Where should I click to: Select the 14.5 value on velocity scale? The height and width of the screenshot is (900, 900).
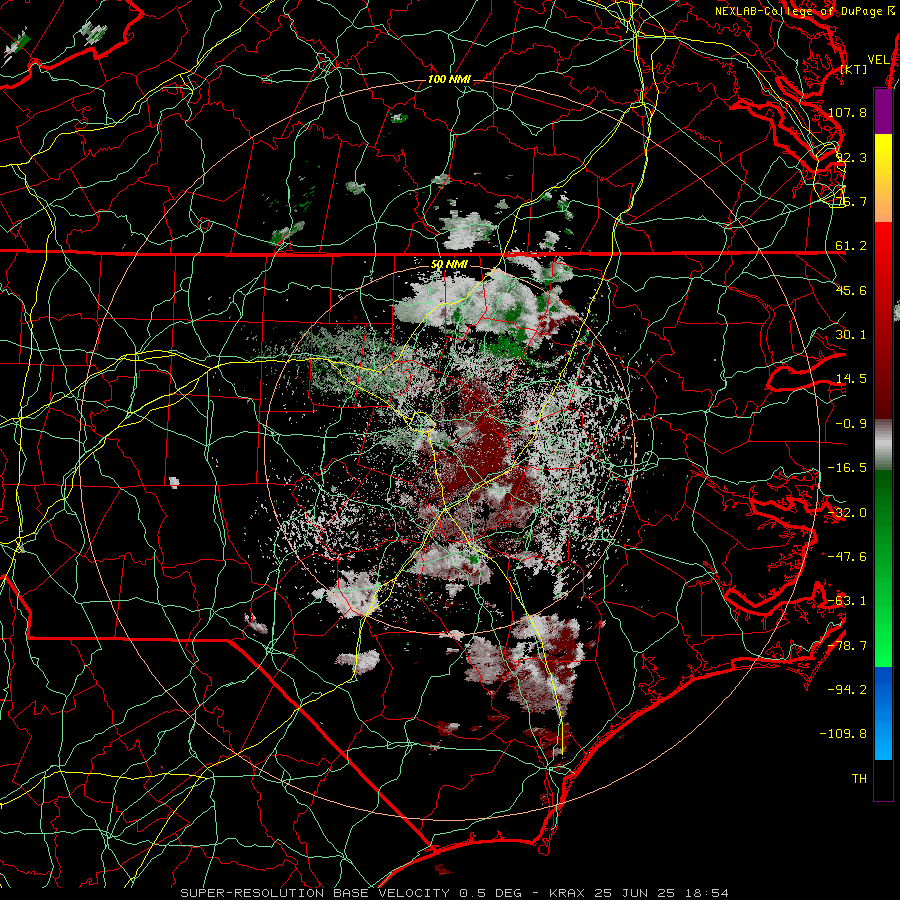tap(851, 379)
